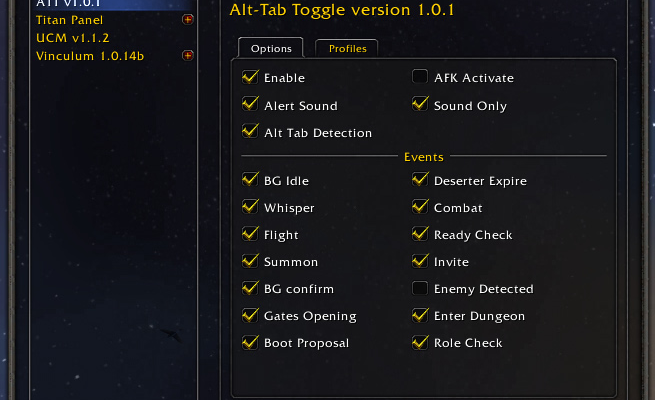Disable the Sound Only checkbox
Image resolution: width=655 pixels, height=400 pixels.
(420, 105)
